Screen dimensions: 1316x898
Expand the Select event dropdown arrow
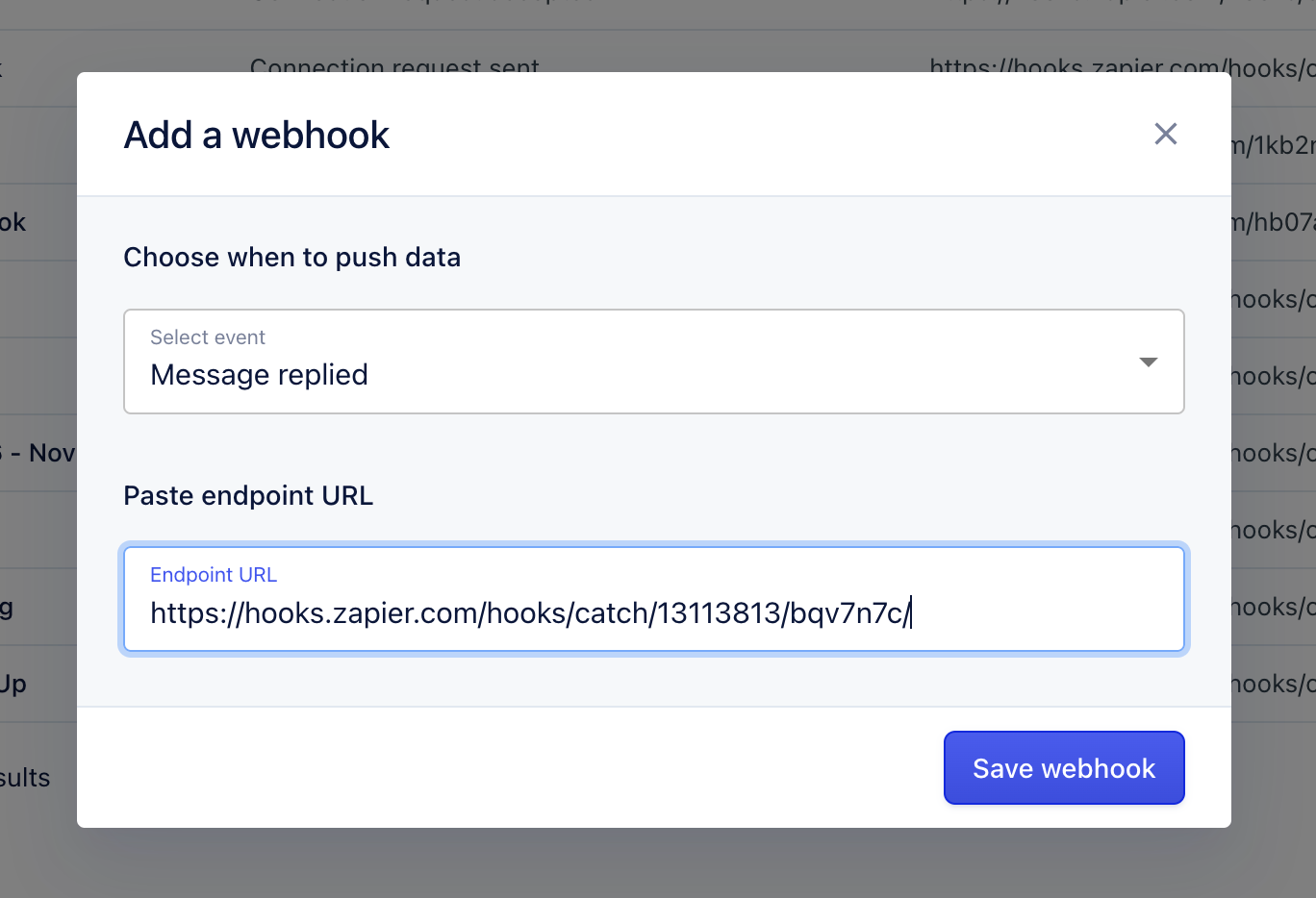click(1148, 362)
